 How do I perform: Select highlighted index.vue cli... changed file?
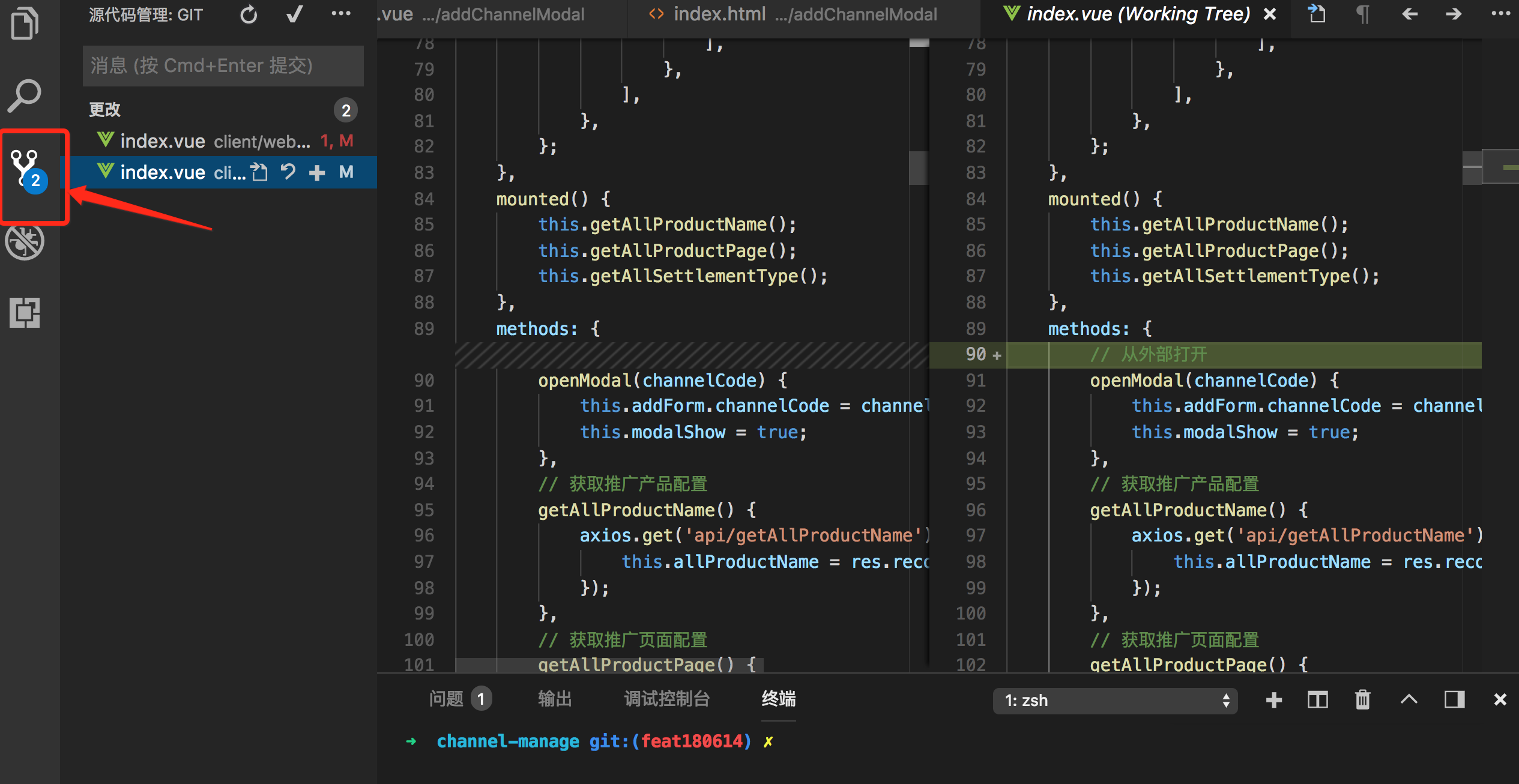(x=219, y=172)
